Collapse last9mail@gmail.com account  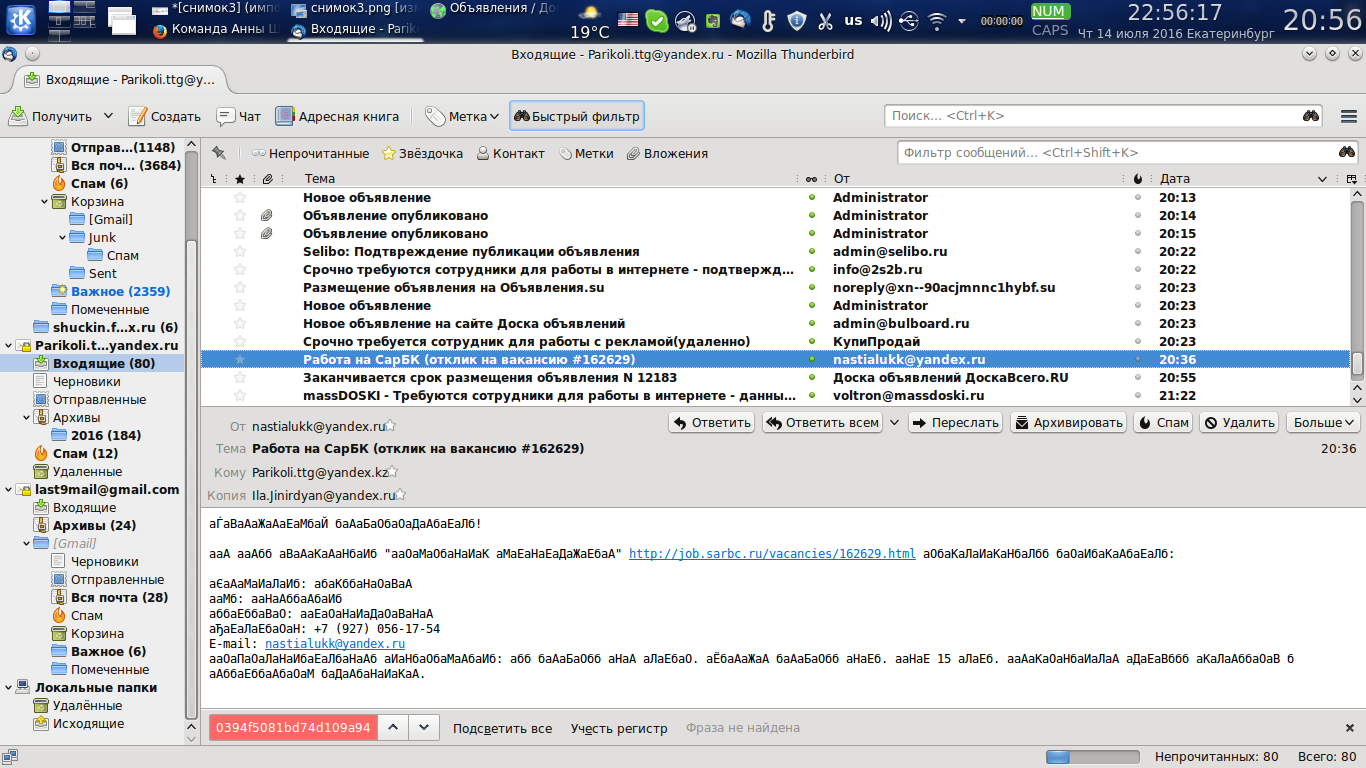(x=8, y=489)
